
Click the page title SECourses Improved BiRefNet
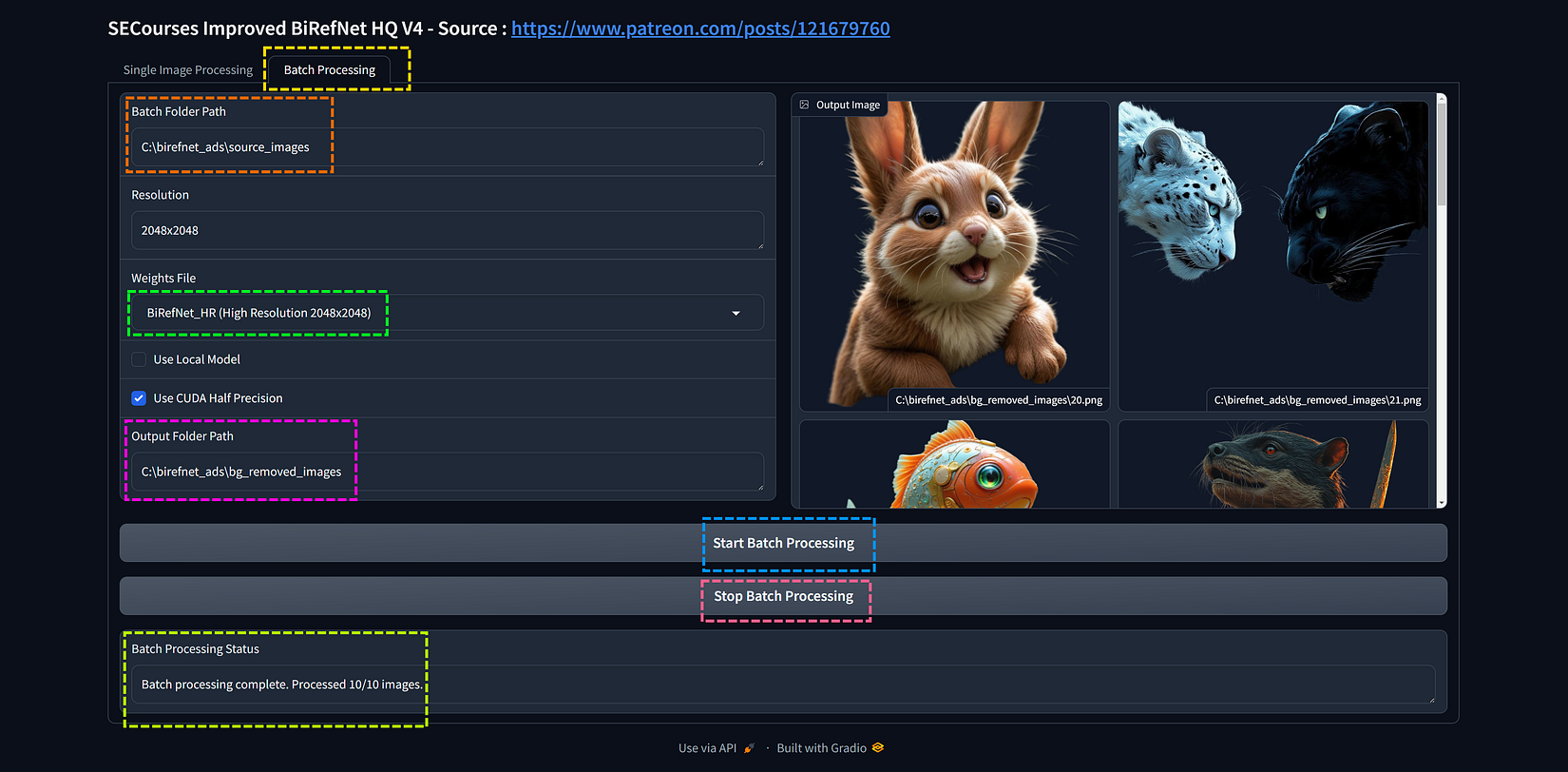tap(307, 29)
